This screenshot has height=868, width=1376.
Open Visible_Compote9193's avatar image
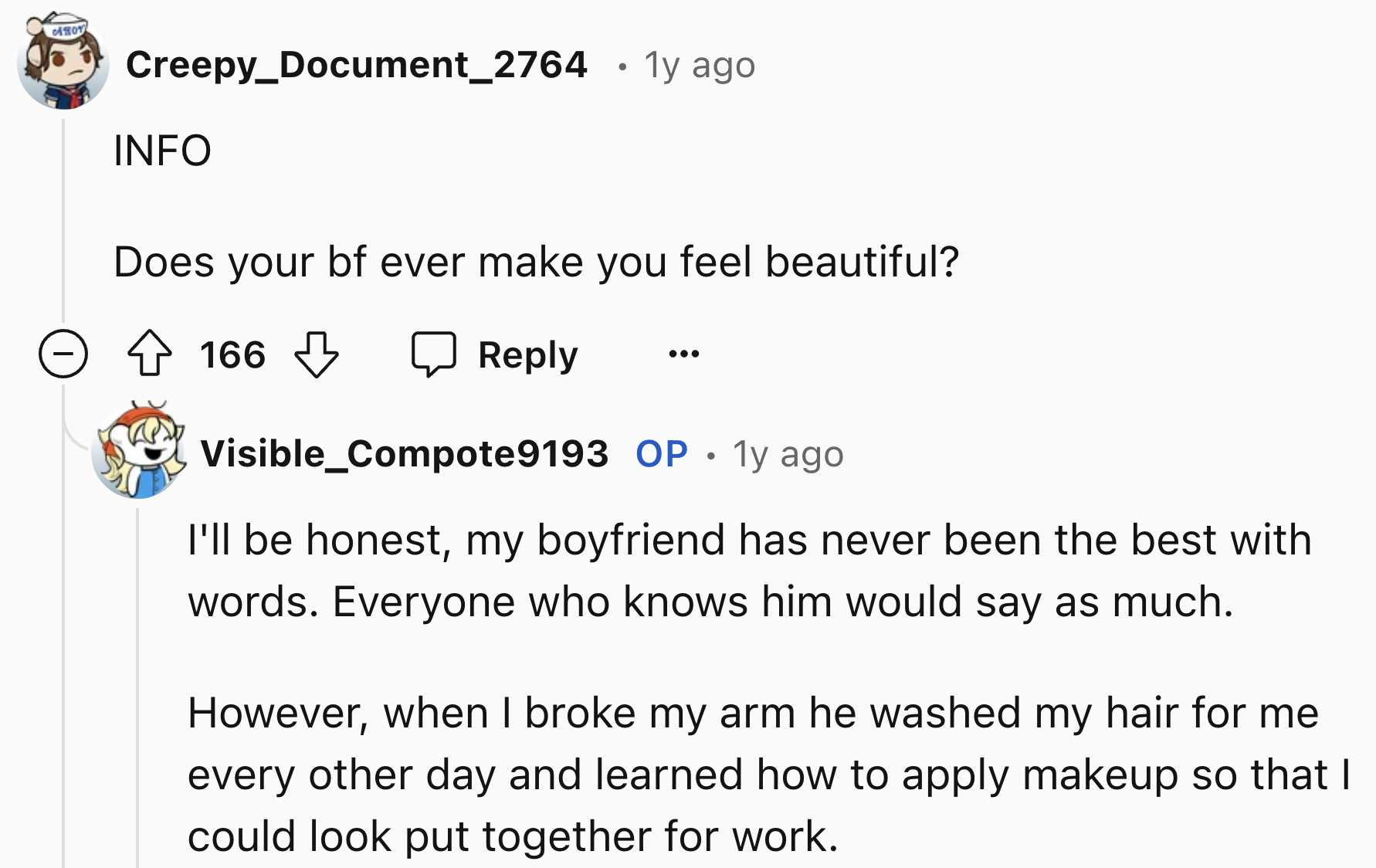(139, 451)
